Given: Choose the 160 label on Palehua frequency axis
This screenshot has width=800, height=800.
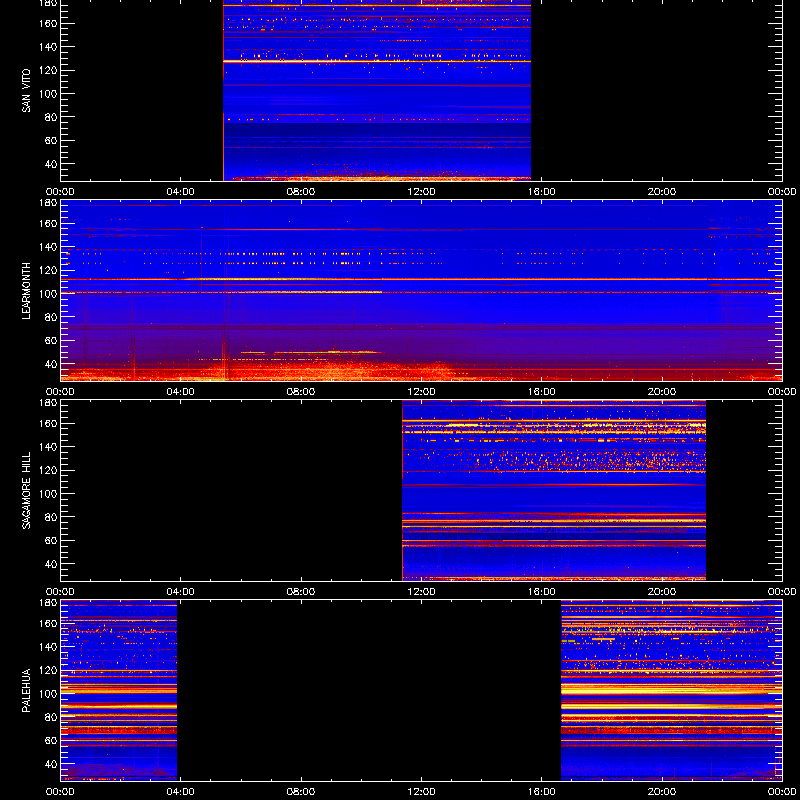Looking at the screenshot, I should [x=48, y=623].
